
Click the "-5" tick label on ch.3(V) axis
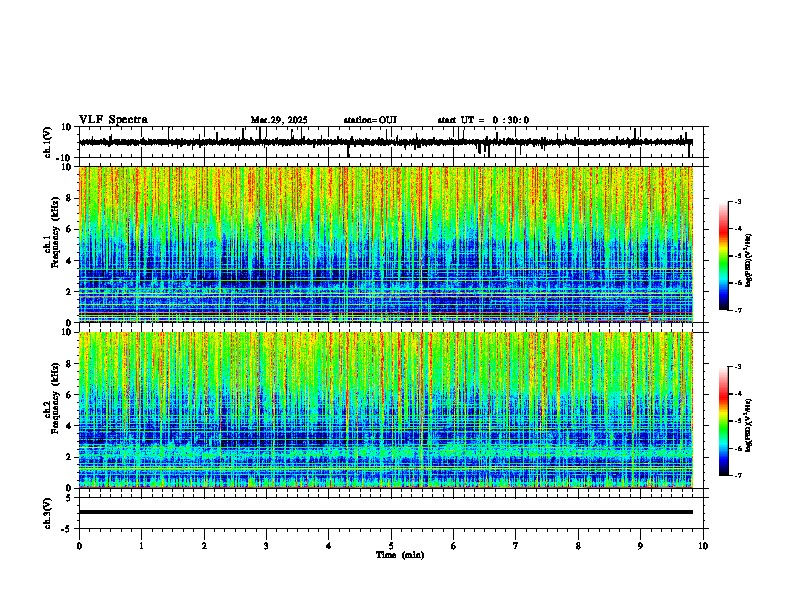click(x=68, y=529)
